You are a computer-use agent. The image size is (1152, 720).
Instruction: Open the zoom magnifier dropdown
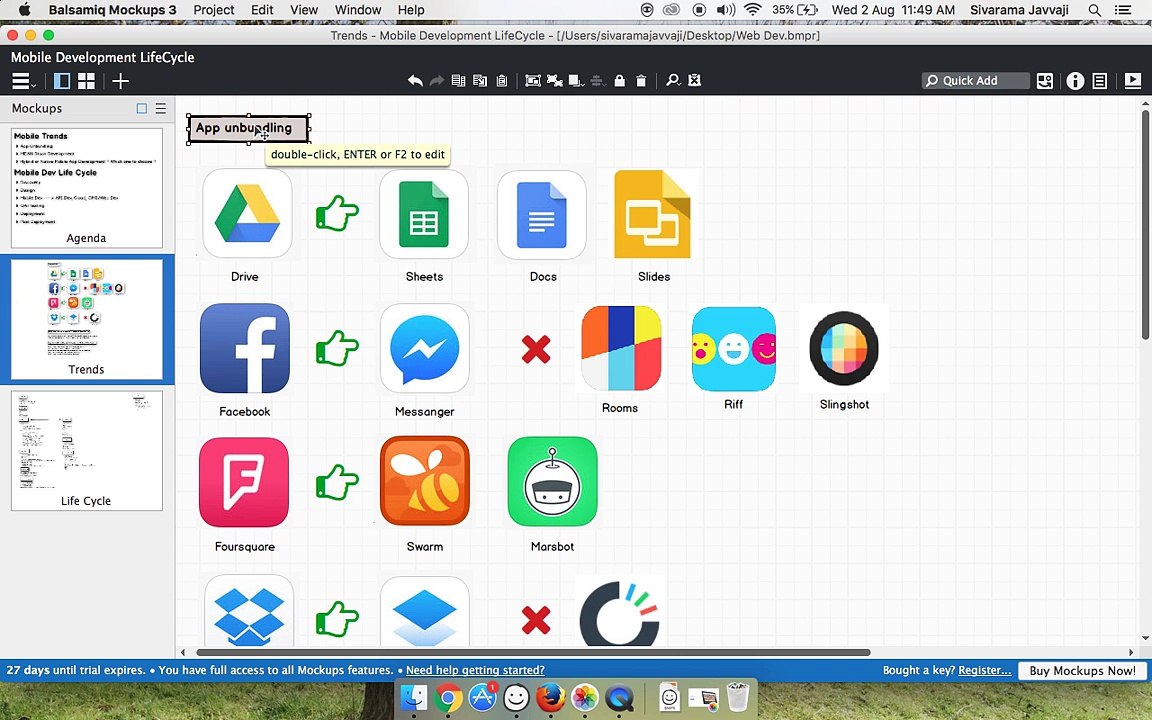pyautogui.click(x=673, y=81)
